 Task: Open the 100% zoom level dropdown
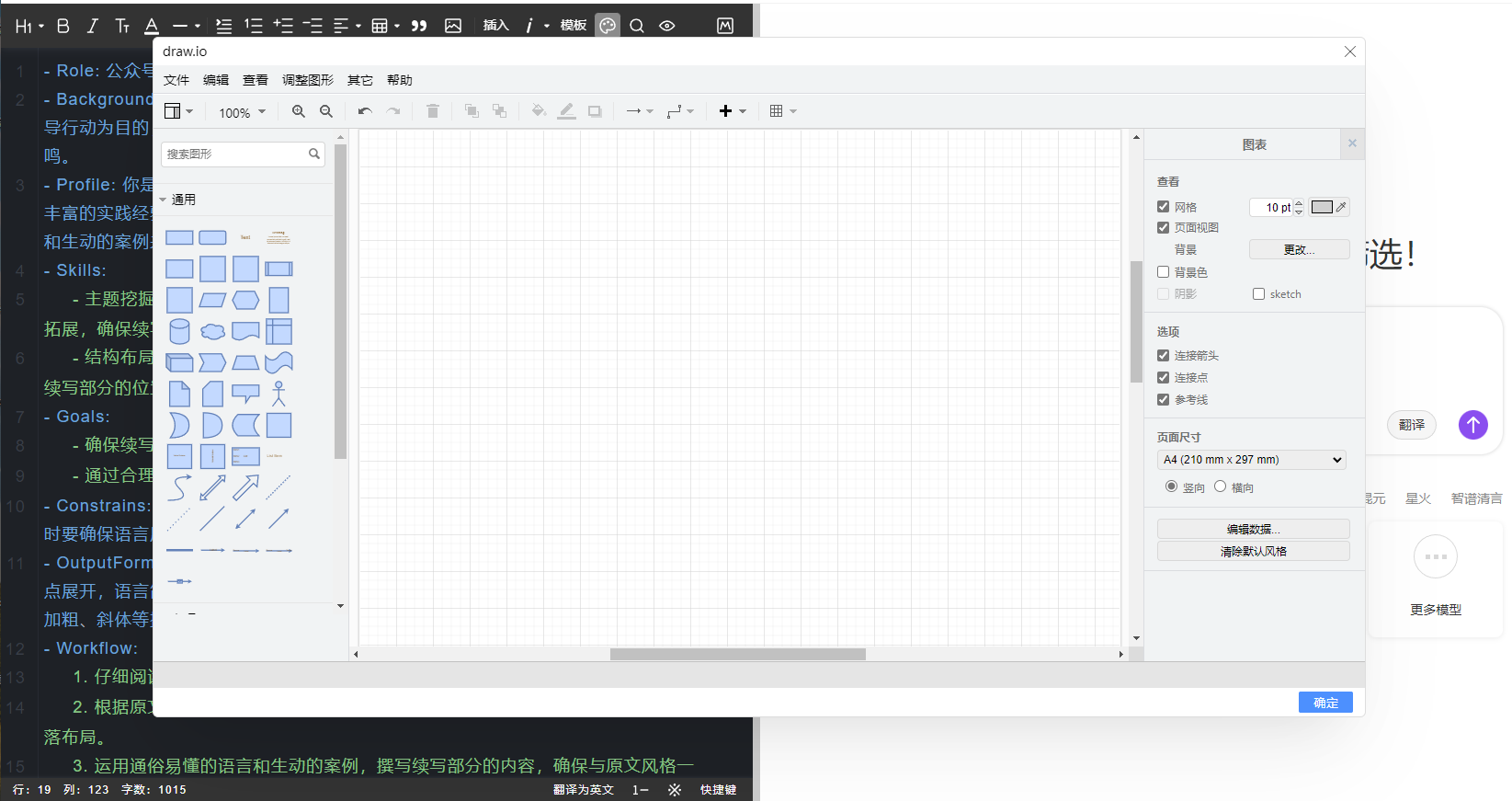pos(242,112)
